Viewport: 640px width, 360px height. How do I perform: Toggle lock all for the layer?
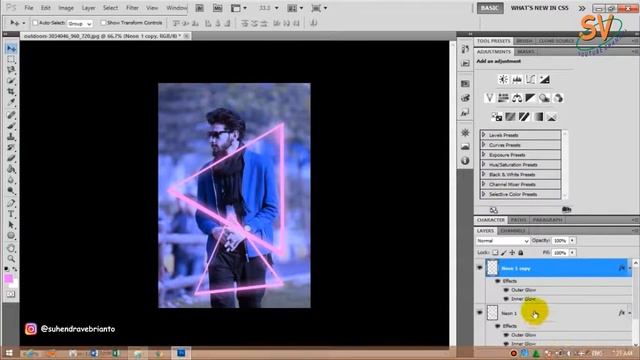tap(521, 253)
